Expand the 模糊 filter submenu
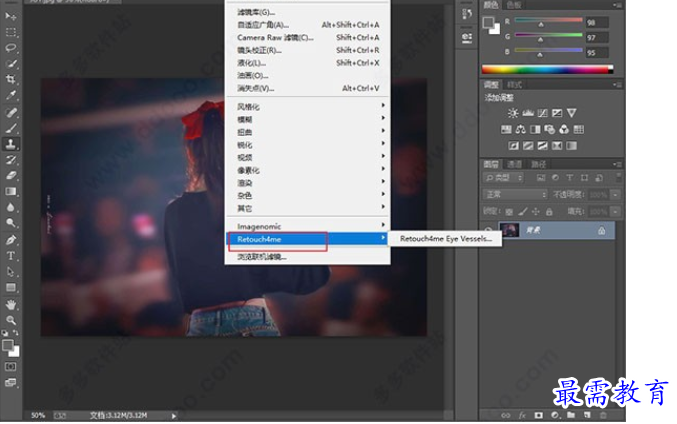Screen dimensions: 677x424 307,119
